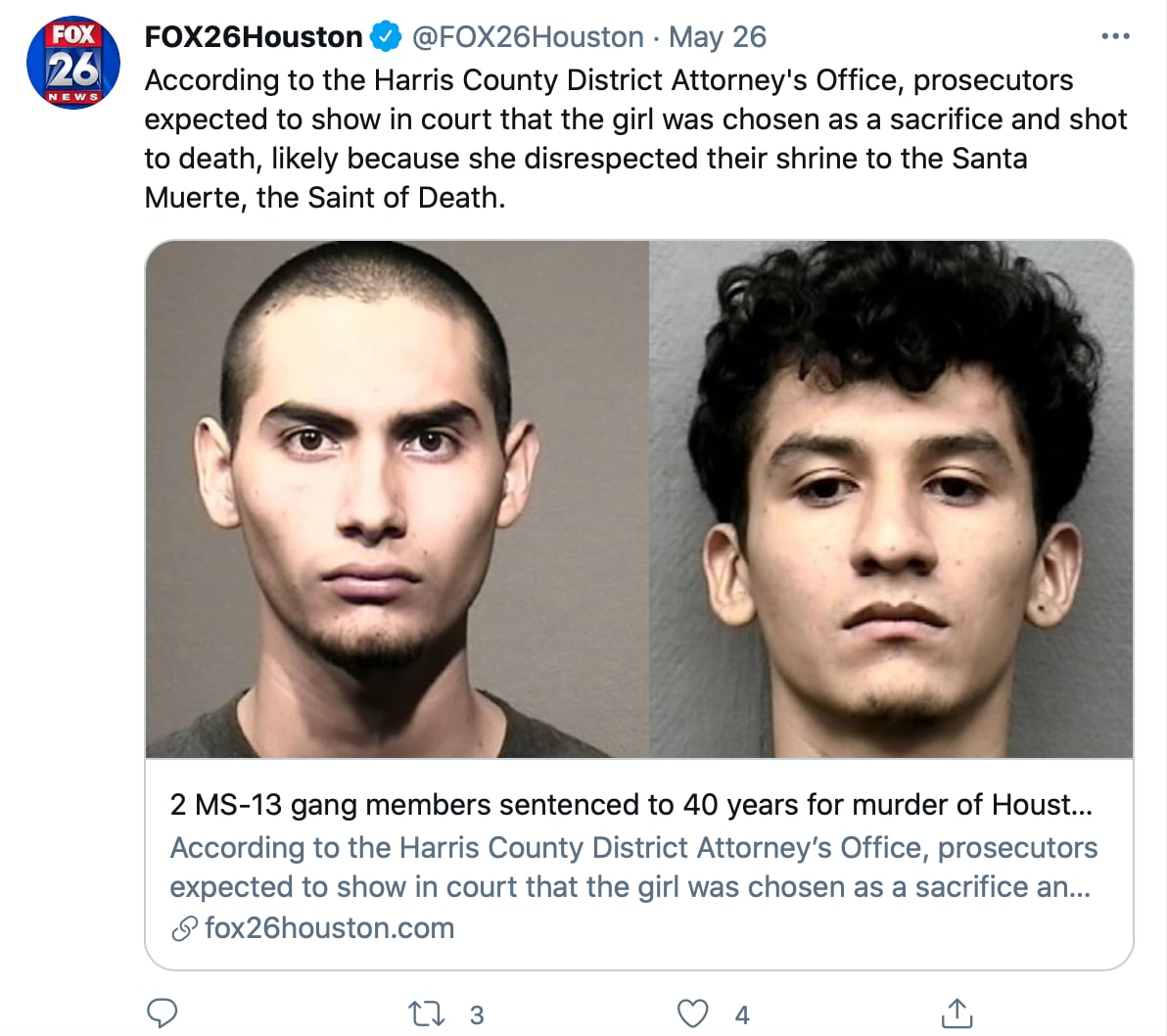
Task: Open the May 26 timestamp link
Action: coord(717,36)
